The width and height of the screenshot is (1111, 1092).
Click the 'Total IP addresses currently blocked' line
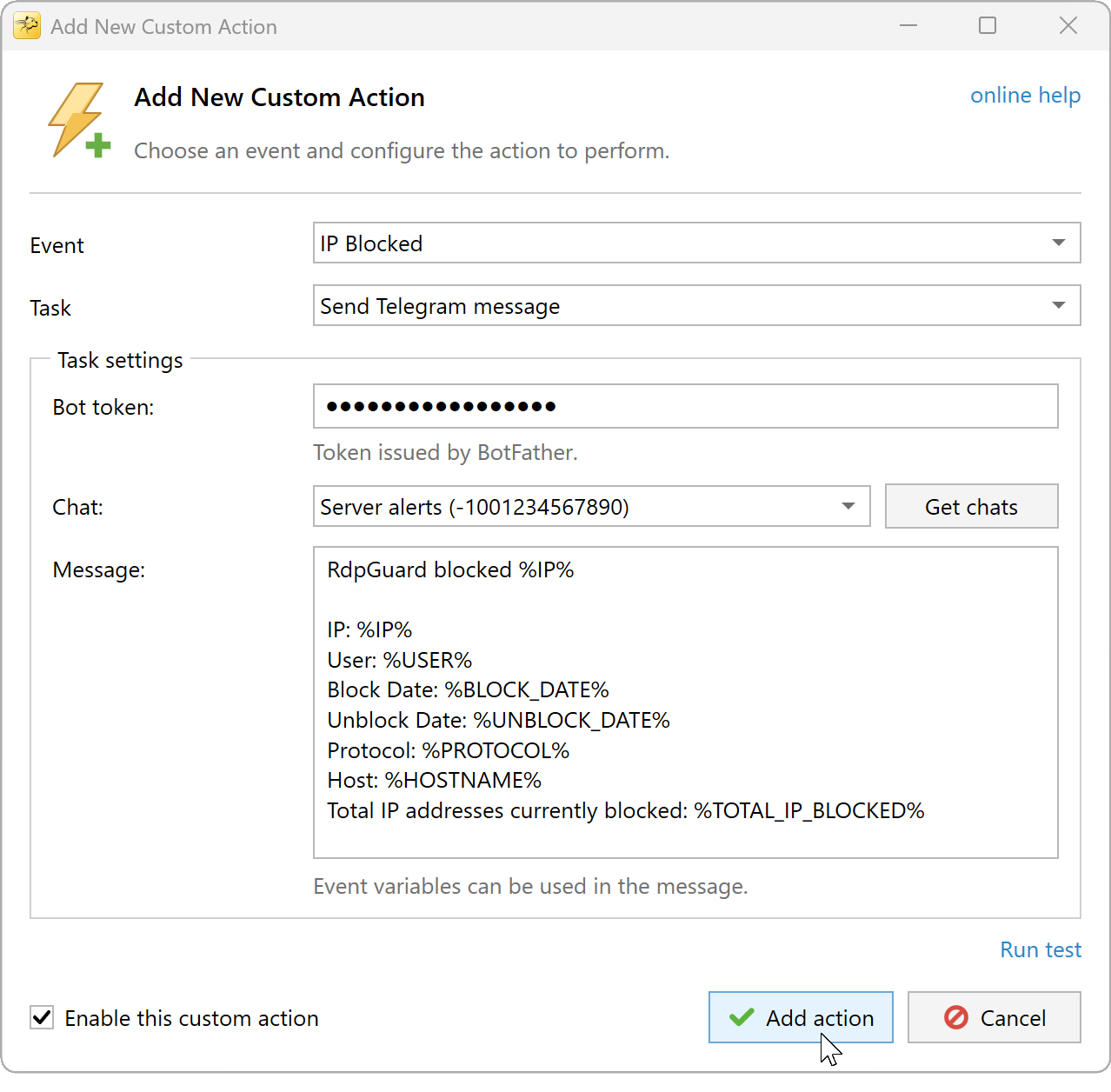pyautogui.click(x=625, y=810)
